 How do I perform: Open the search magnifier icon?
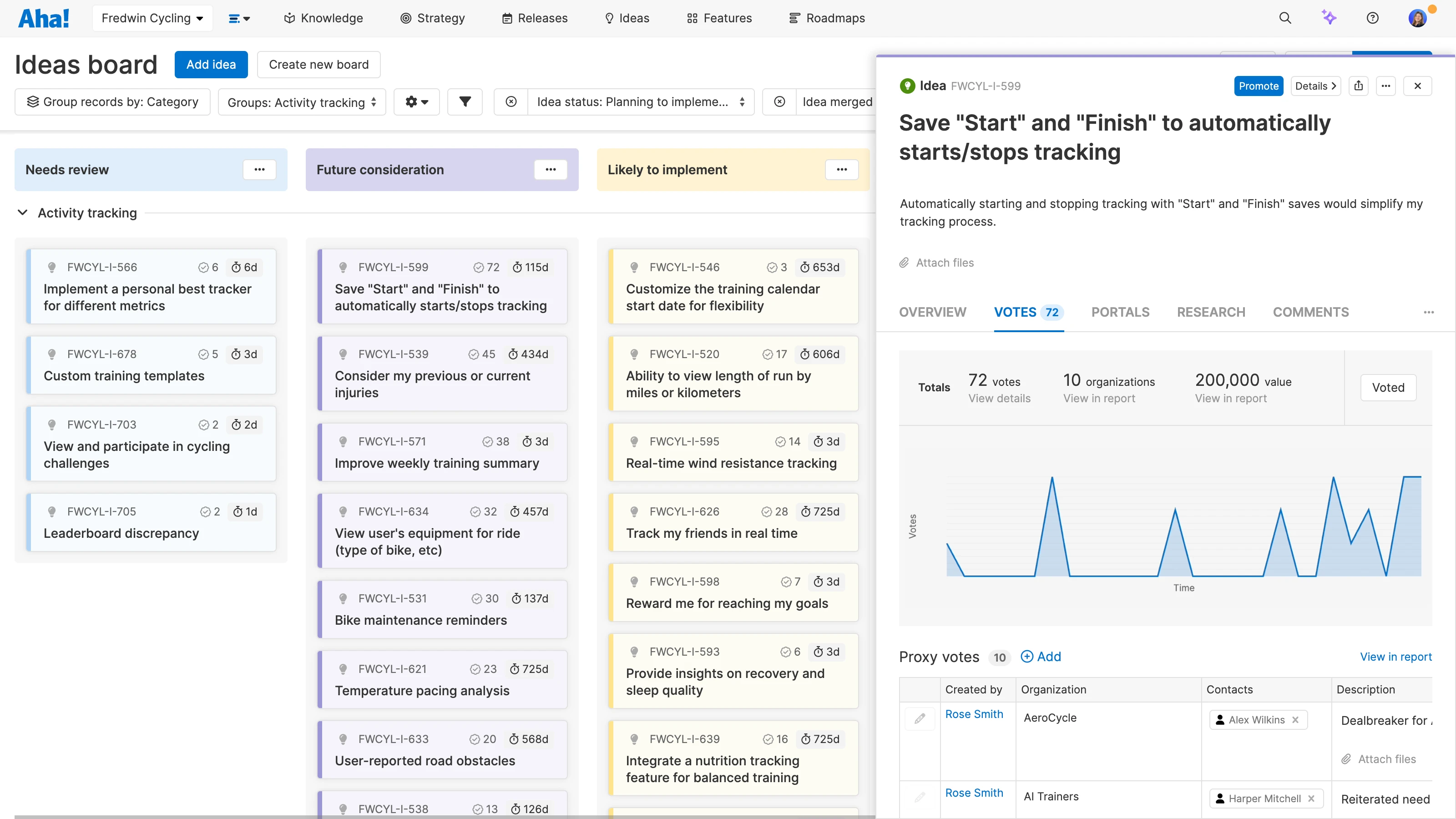[1285, 18]
